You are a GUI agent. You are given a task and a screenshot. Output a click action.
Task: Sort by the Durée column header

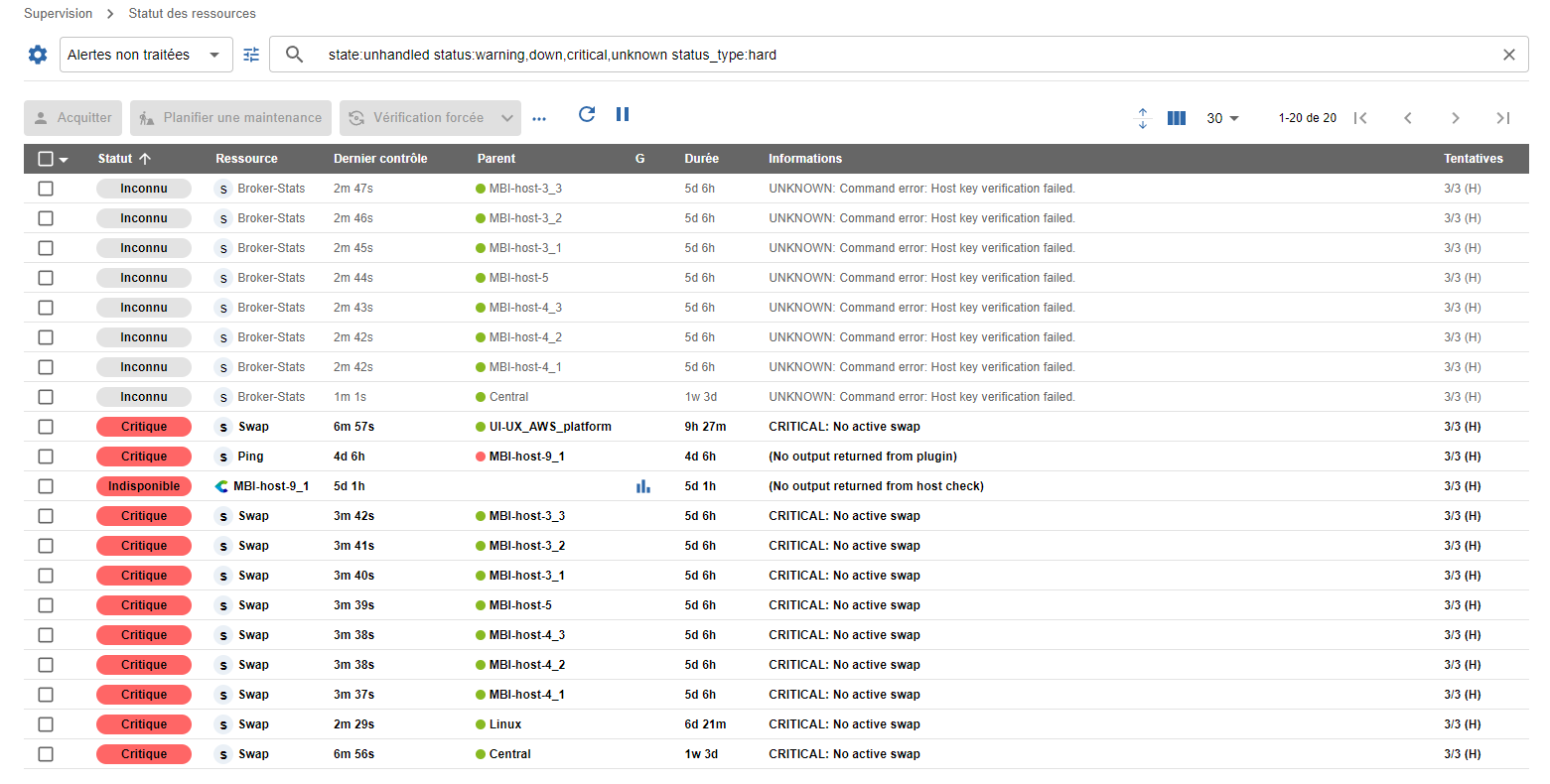701,159
